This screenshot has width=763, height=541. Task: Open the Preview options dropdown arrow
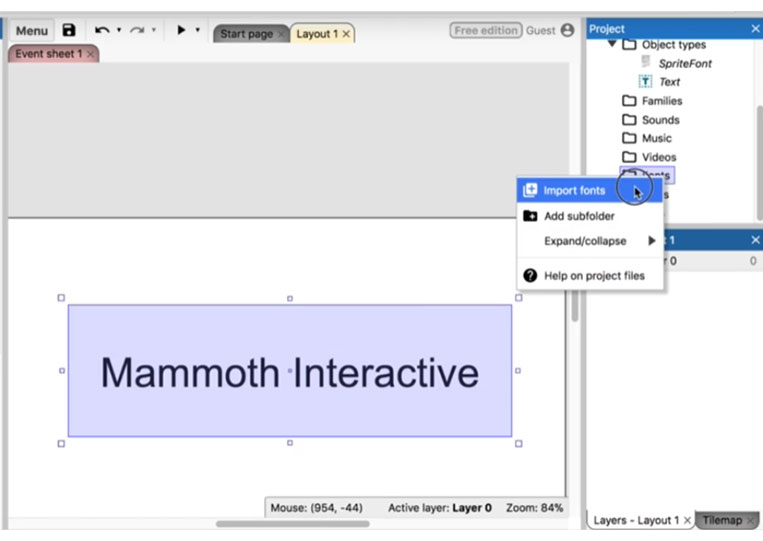click(198, 30)
